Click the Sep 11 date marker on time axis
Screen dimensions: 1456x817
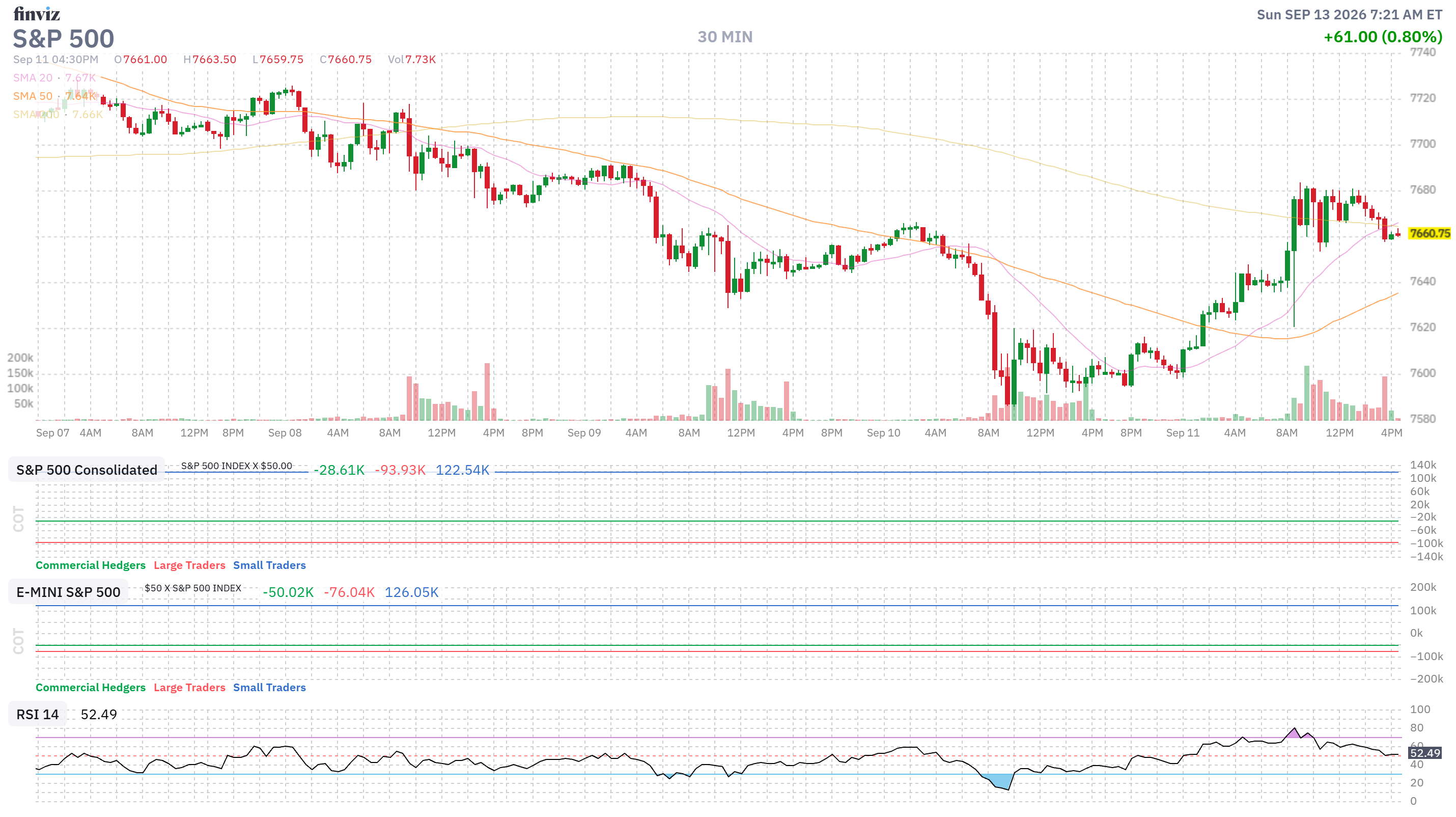click(1183, 432)
